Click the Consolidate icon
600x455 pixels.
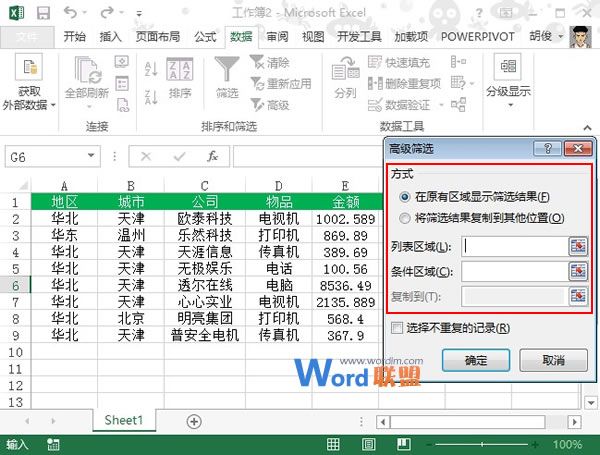(458, 61)
